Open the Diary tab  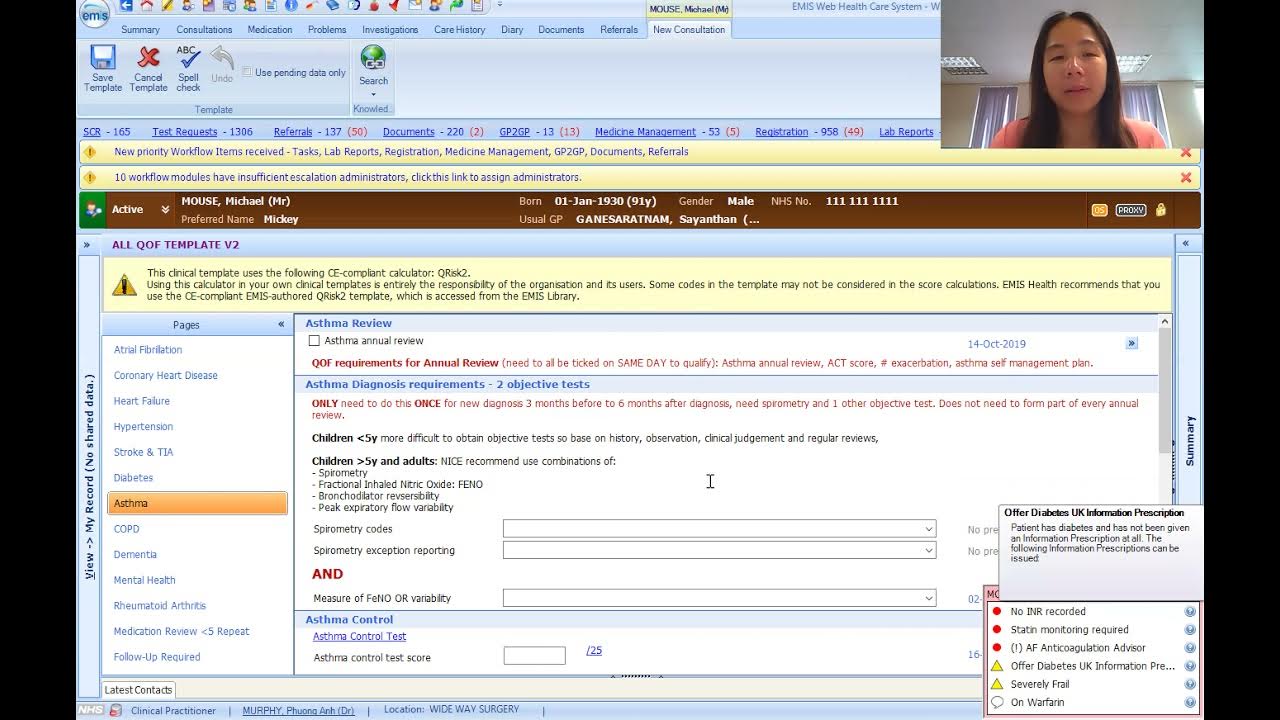click(512, 30)
